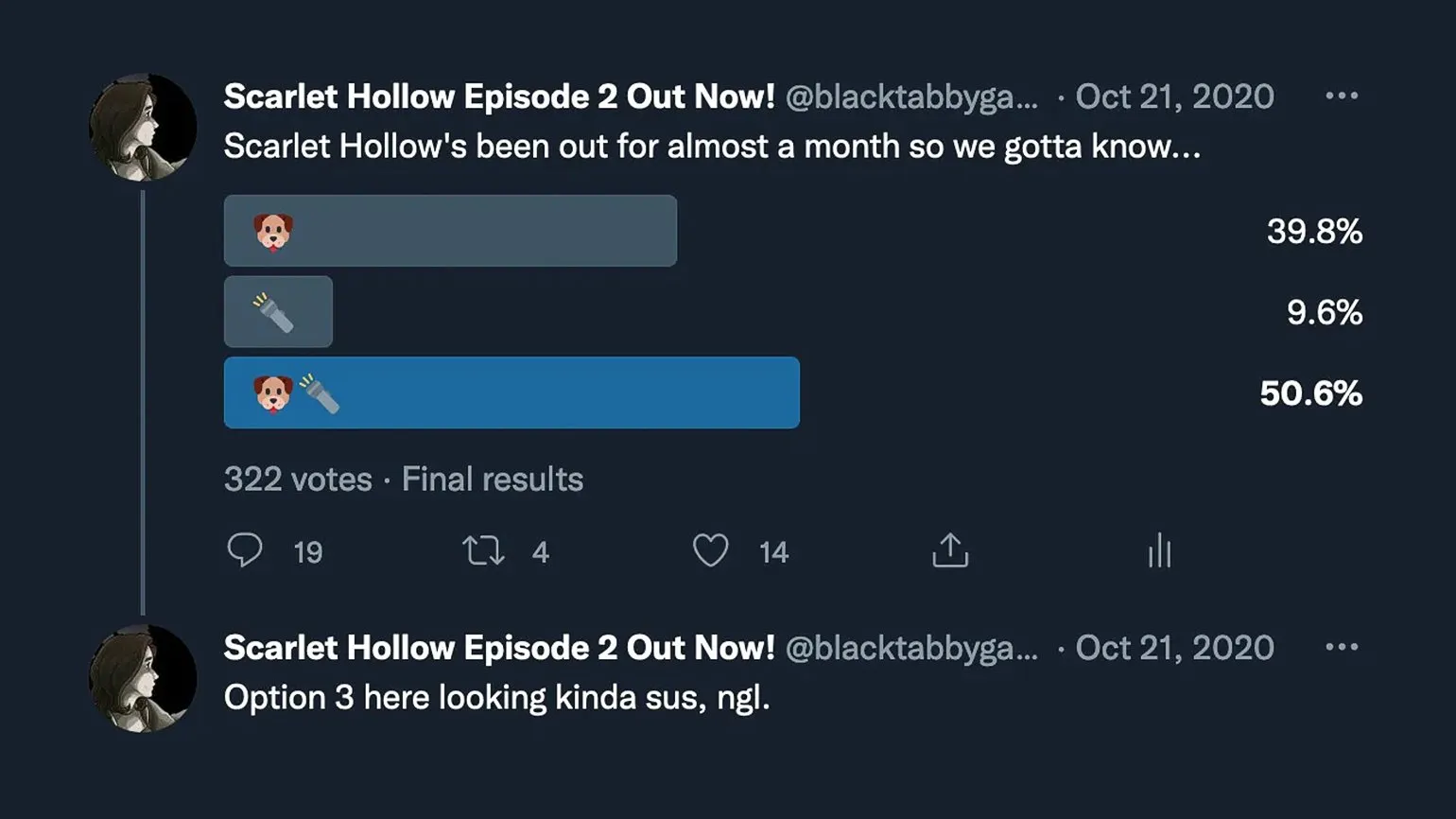Like the poll tweet with the heart icon
The width and height of the screenshot is (1456, 819).
(711, 550)
